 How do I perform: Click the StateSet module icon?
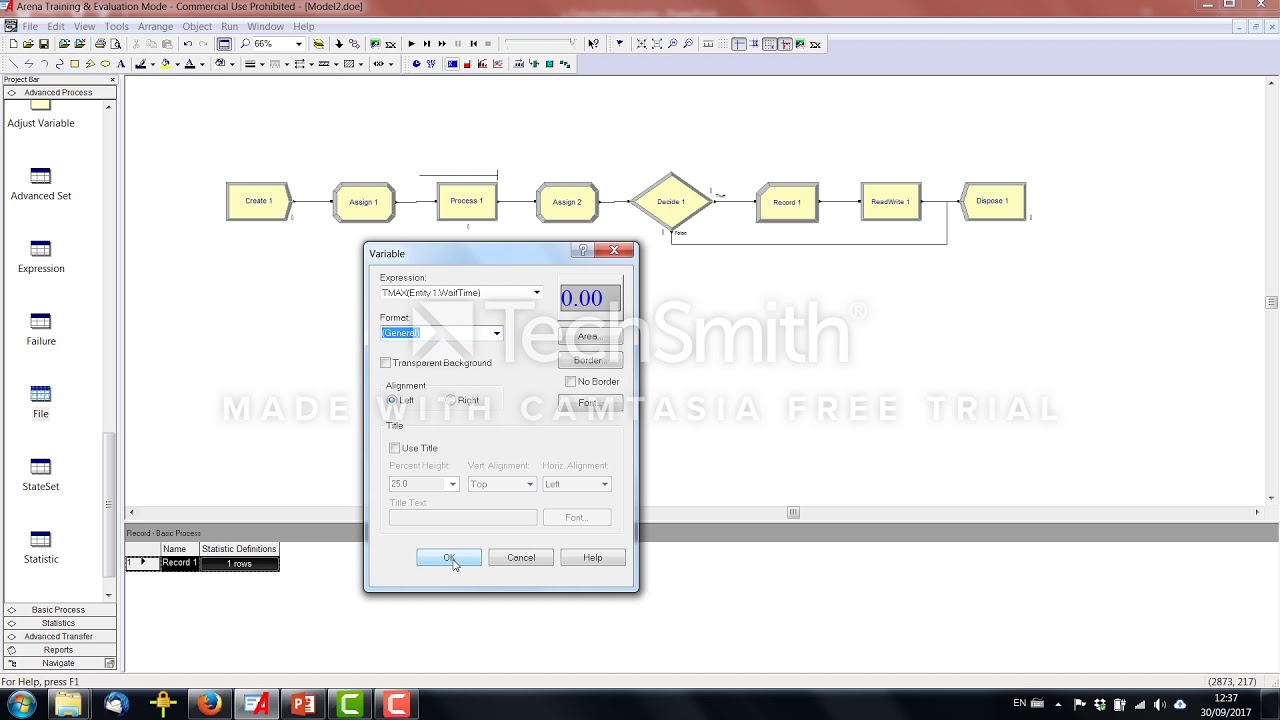click(41, 467)
